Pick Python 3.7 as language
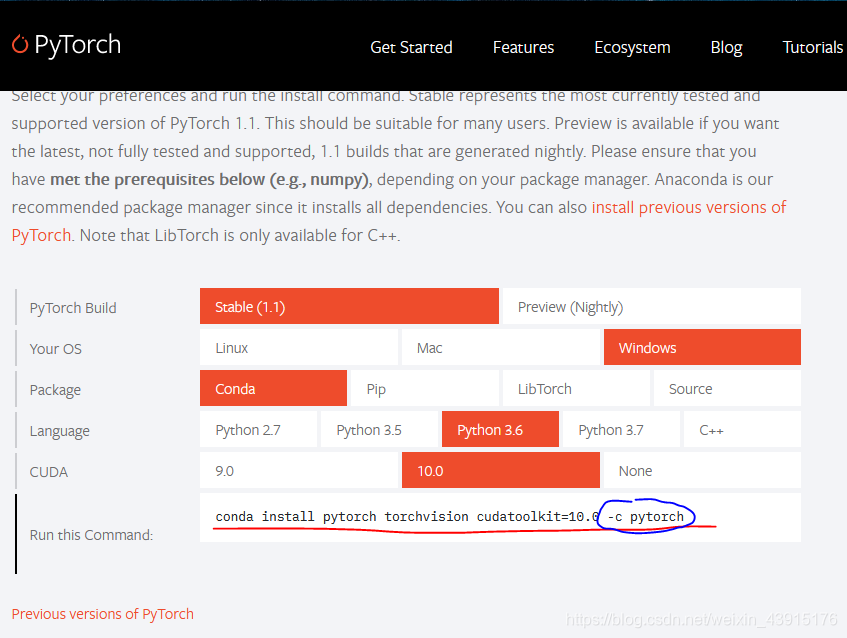The width and height of the screenshot is (847, 638). (x=621, y=429)
